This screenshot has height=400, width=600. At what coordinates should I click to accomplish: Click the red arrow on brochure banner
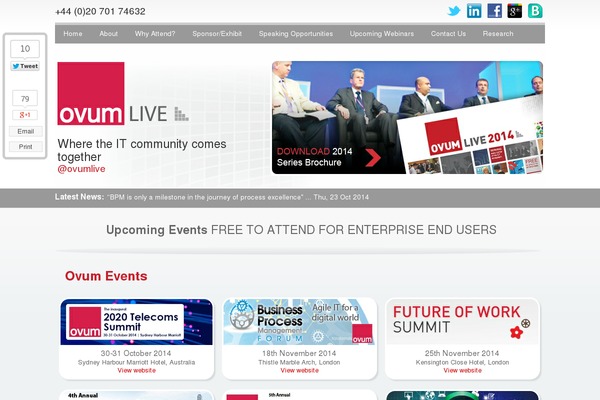pos(373,158)
